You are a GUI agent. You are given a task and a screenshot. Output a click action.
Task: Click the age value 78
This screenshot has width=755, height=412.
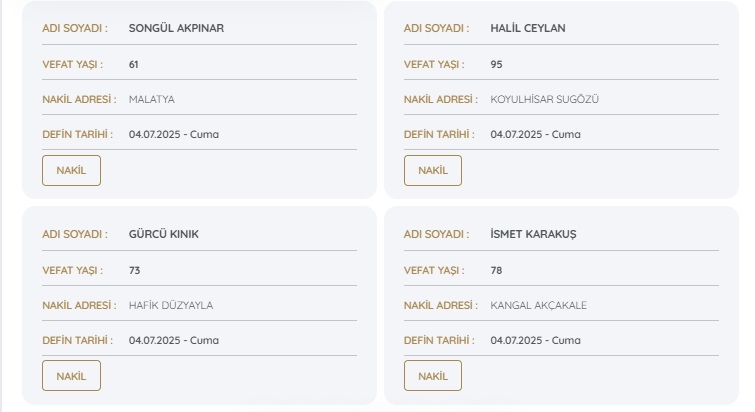click(496, 270)
